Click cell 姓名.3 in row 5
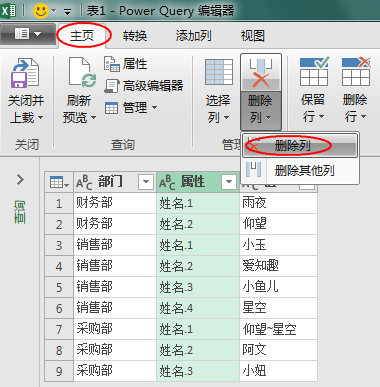 click(x=198, y=287)
